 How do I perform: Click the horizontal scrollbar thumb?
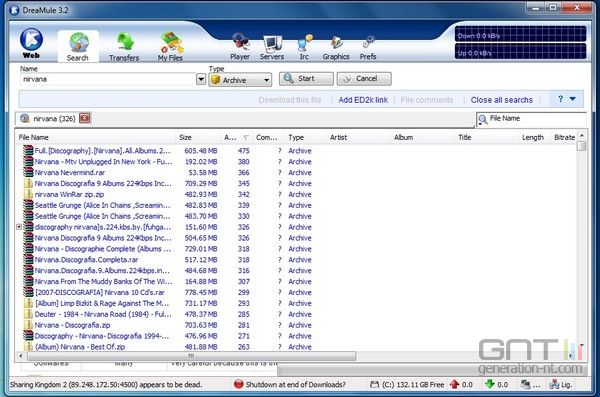pos(191,356)
